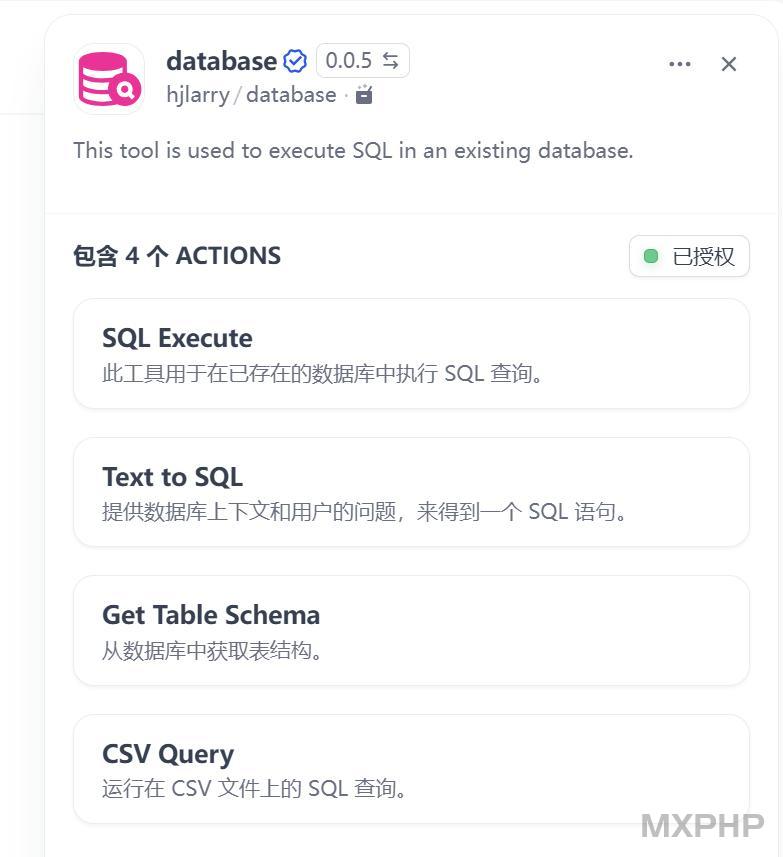This screenshot has height=857, width=783.
Task: Click the SQL Execute description text
Action: coord(322,374)
